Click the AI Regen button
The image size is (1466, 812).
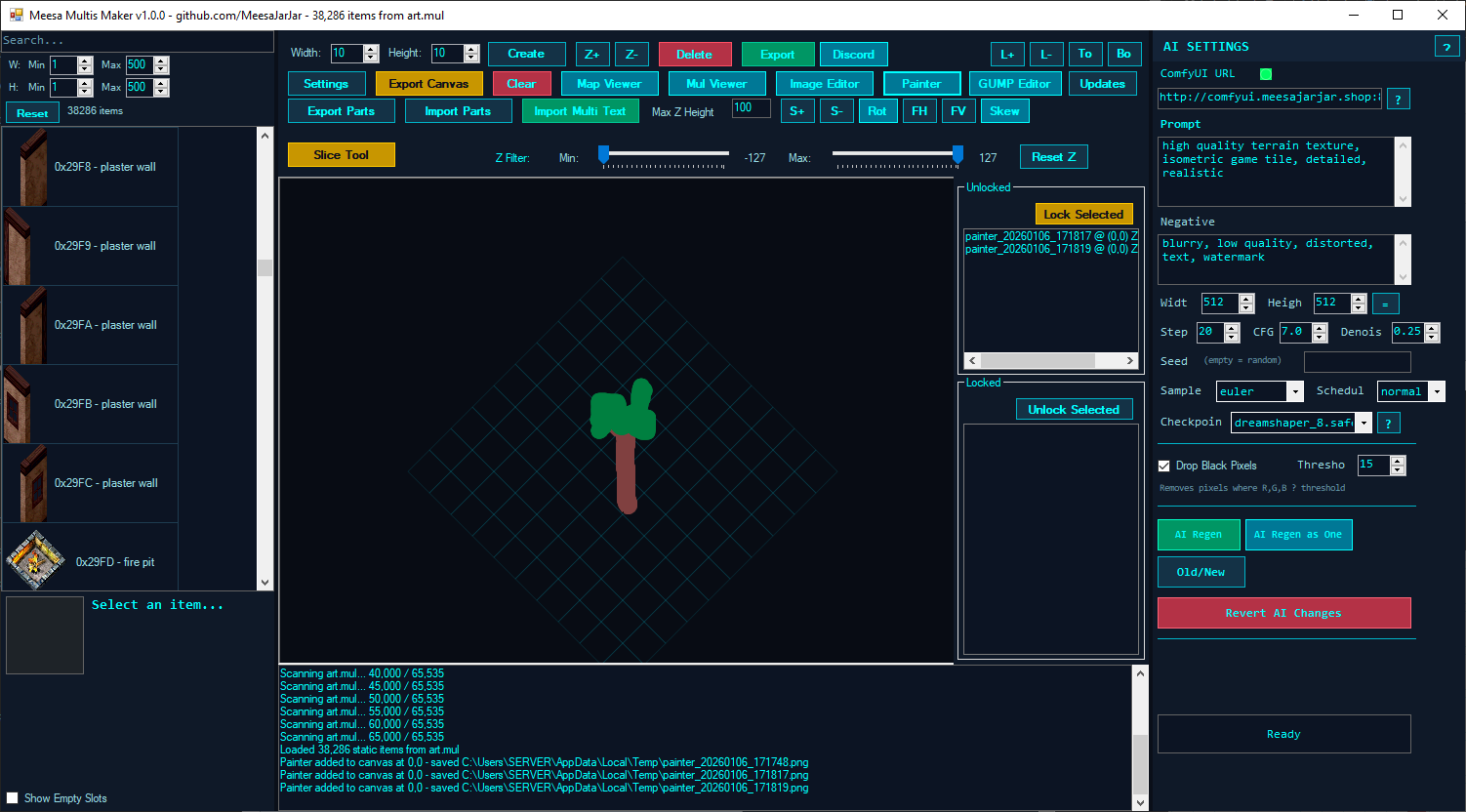1199,535
